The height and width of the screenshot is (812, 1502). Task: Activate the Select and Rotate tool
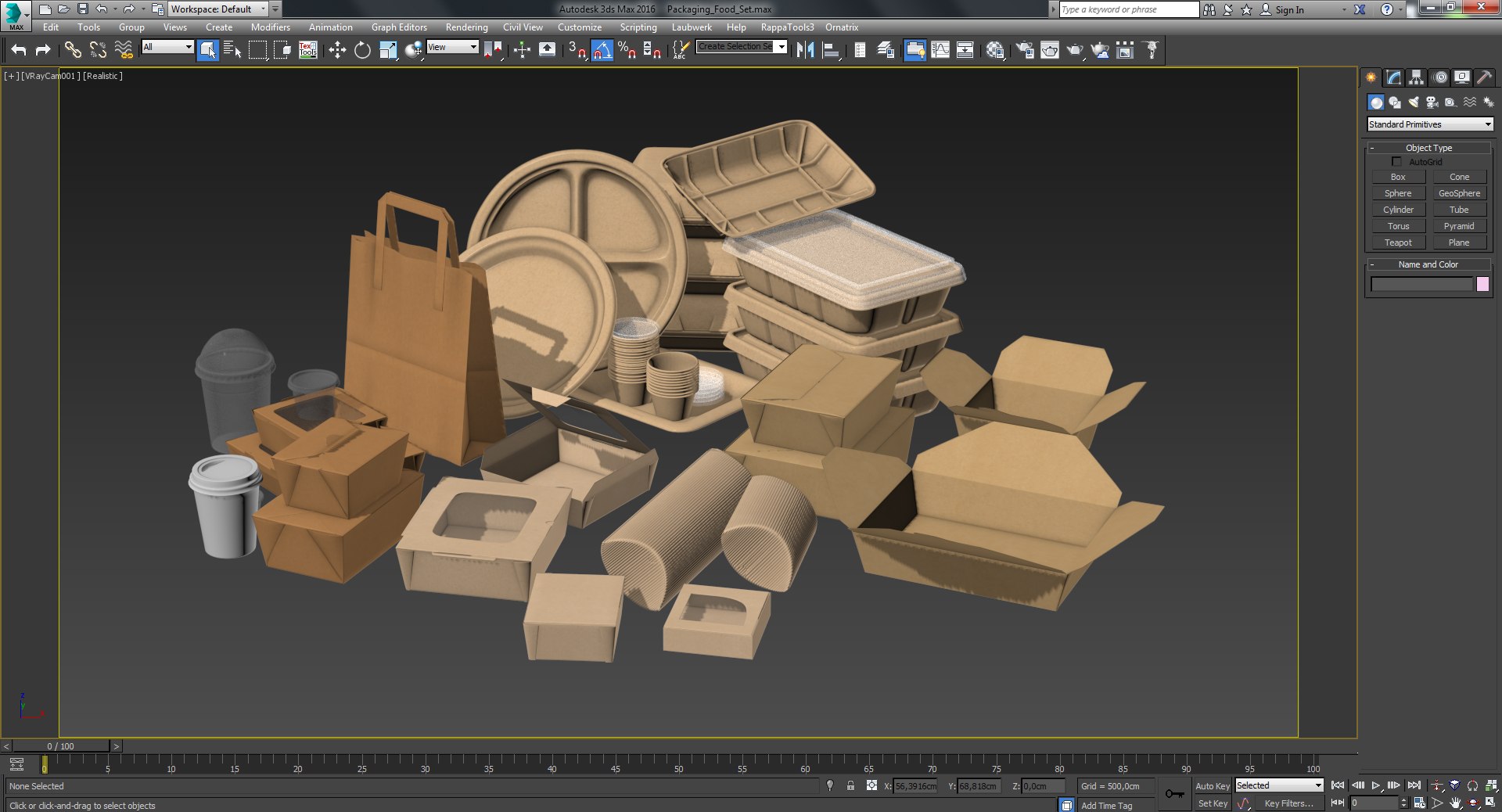click(362, 50)
